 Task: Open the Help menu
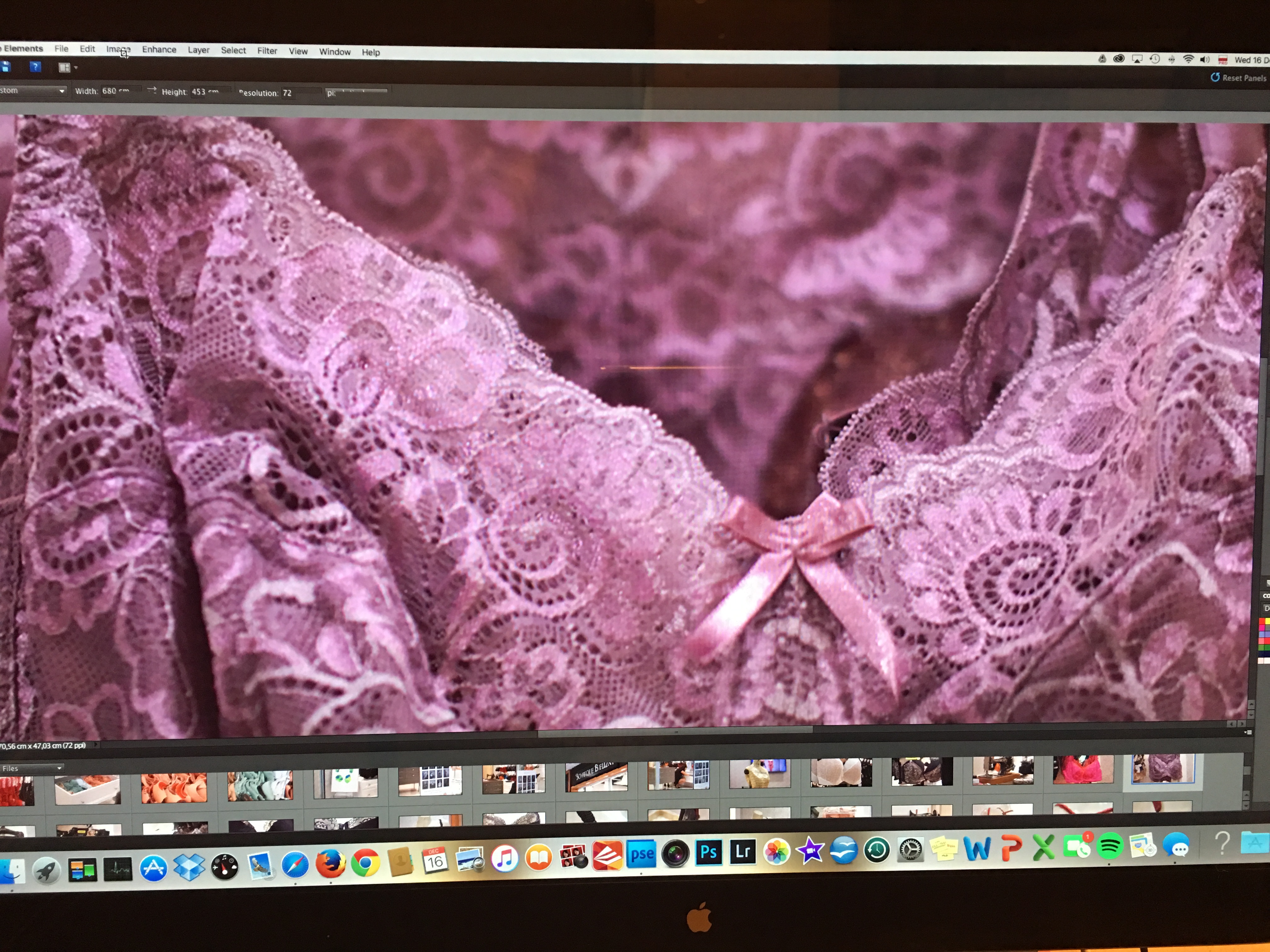click(x=371, y=52)
